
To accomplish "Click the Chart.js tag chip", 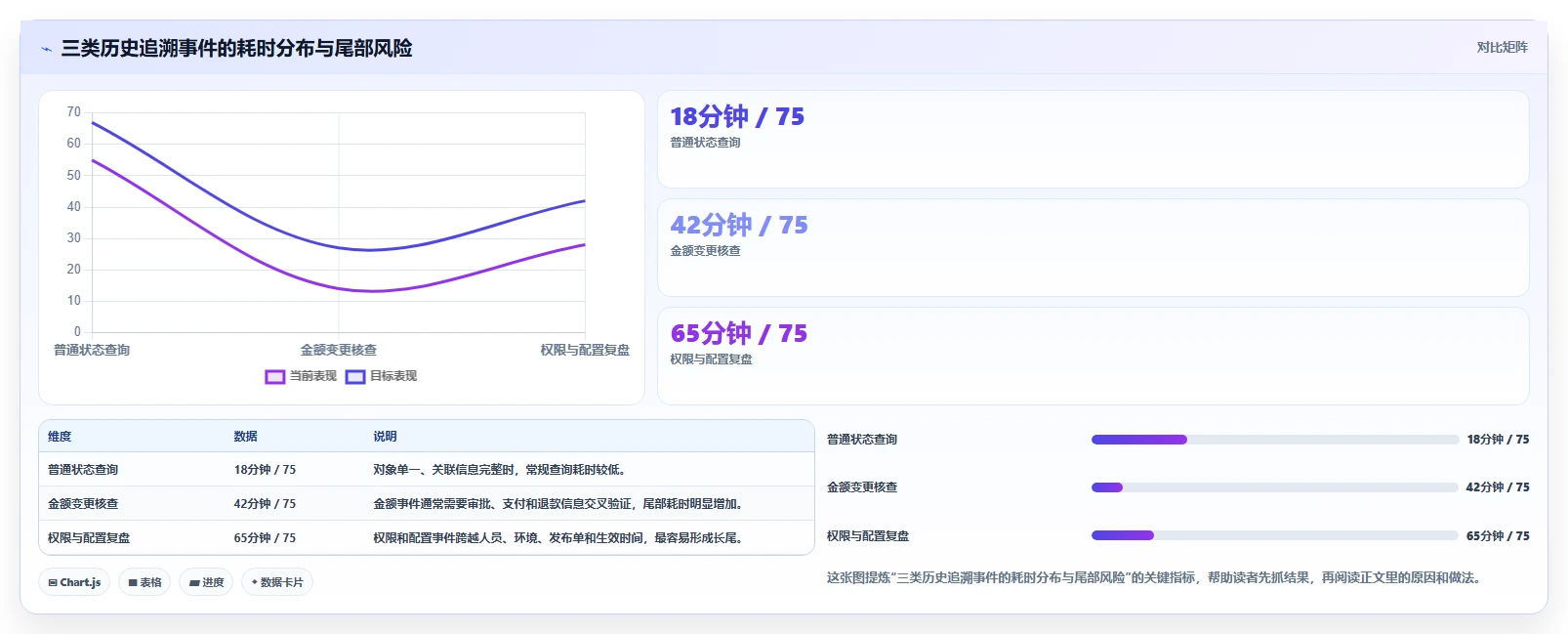I will click(x=74, y=582).
